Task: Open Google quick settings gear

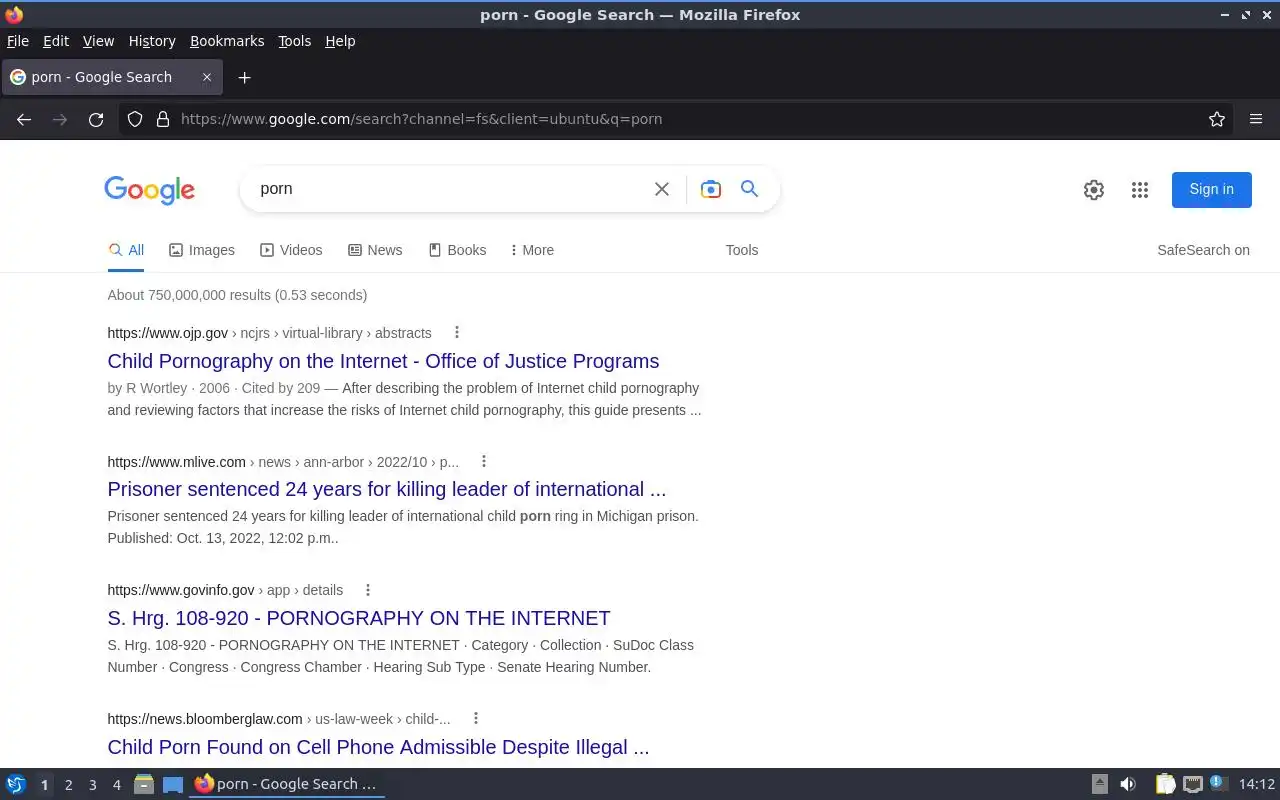Action: coord(1094,190)
